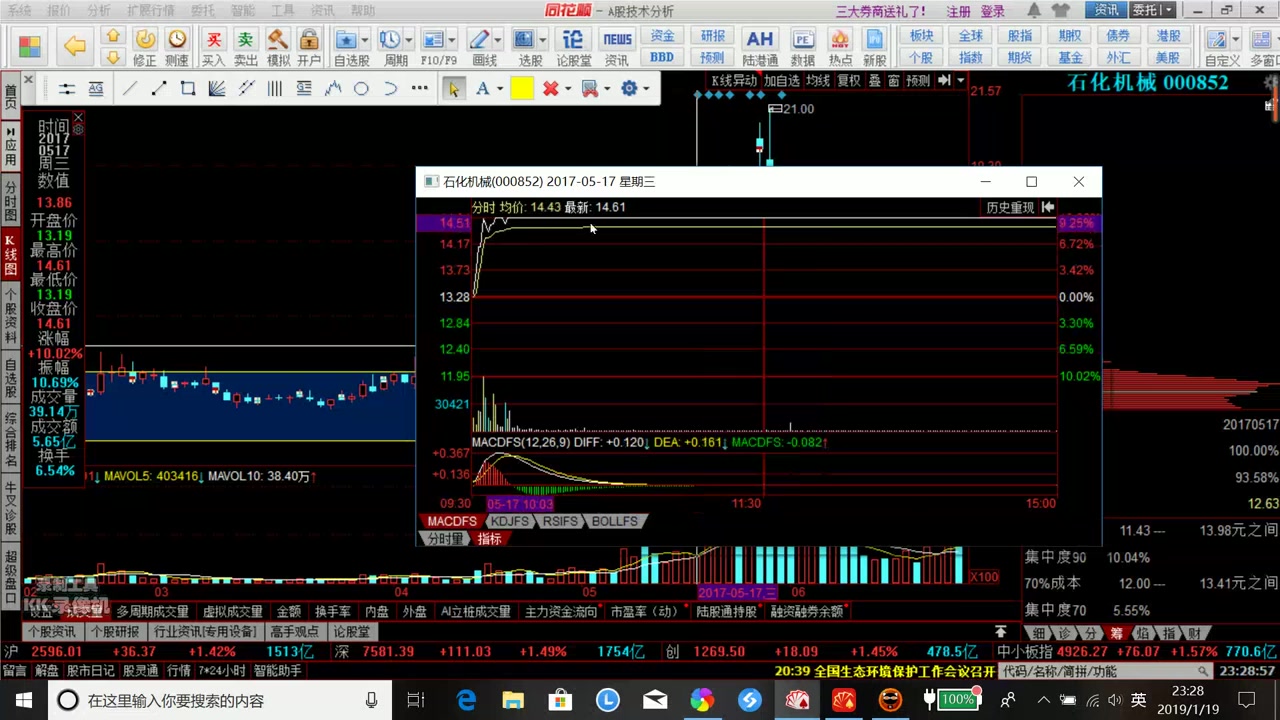Toggle 均线 moving average display
Screen dimensions: 1280x720
pyautogui.click(x=818, y=80)
